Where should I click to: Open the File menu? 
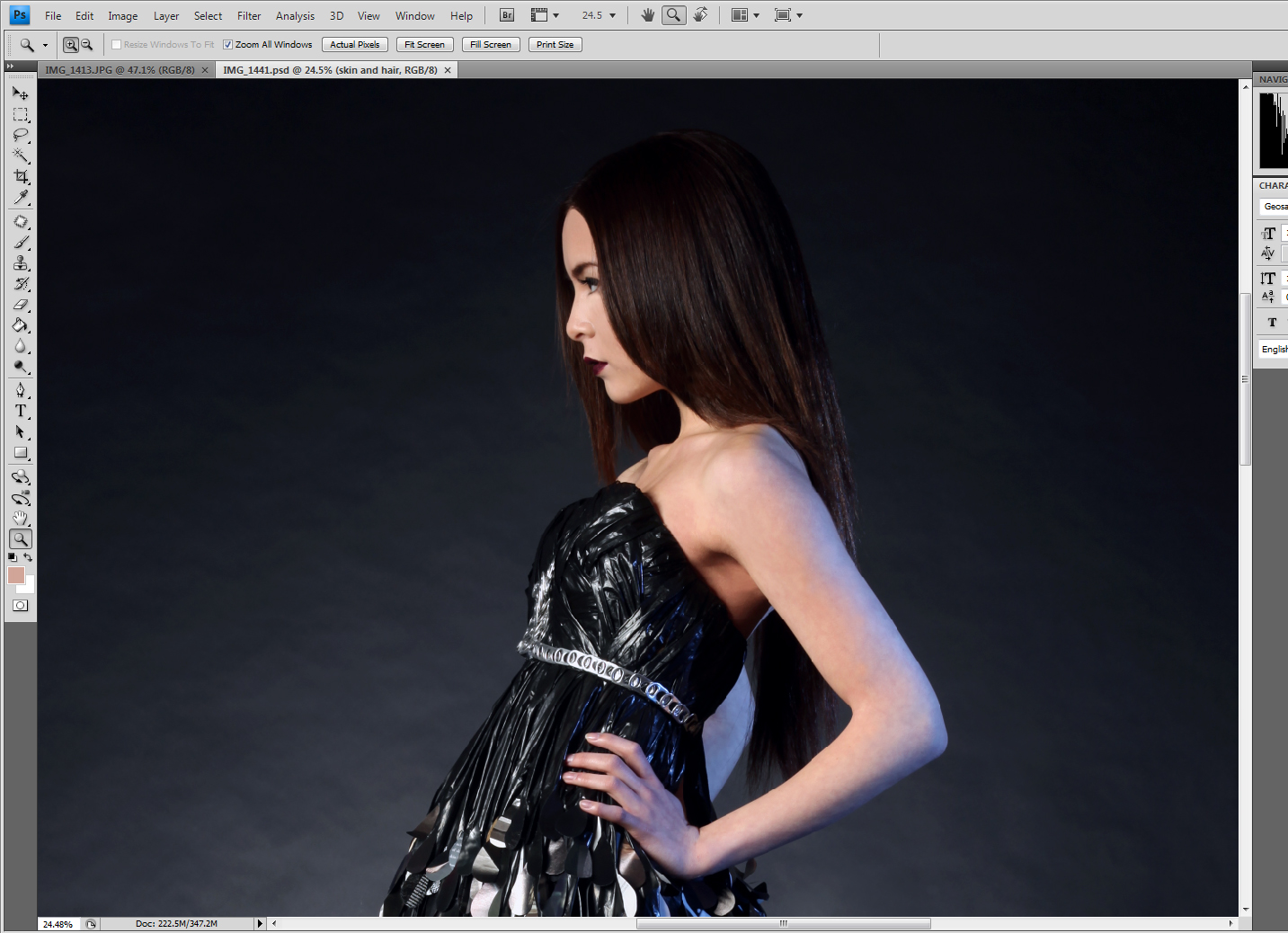[x=53, y=15]
